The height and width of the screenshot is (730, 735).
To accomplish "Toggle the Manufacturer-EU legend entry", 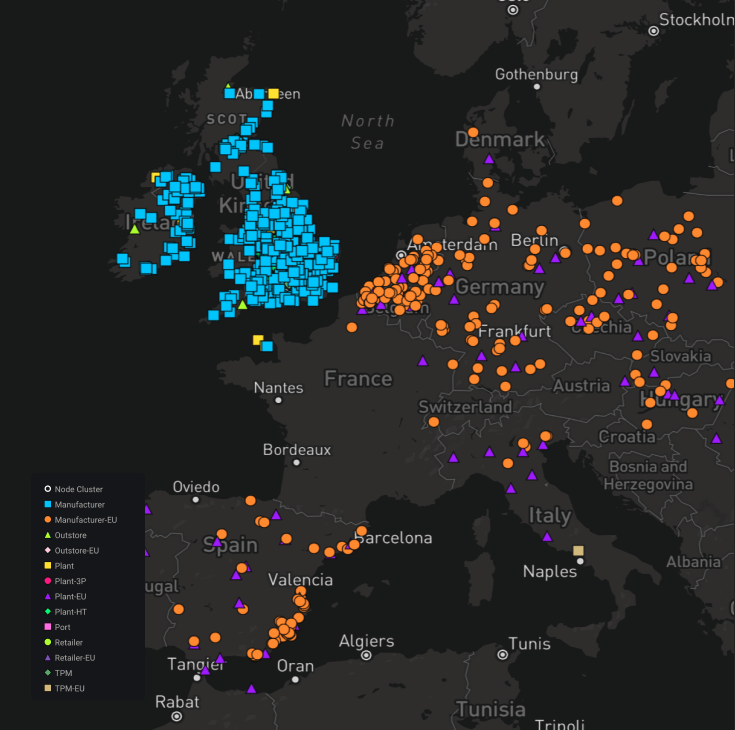I will (x=86, y=520).
